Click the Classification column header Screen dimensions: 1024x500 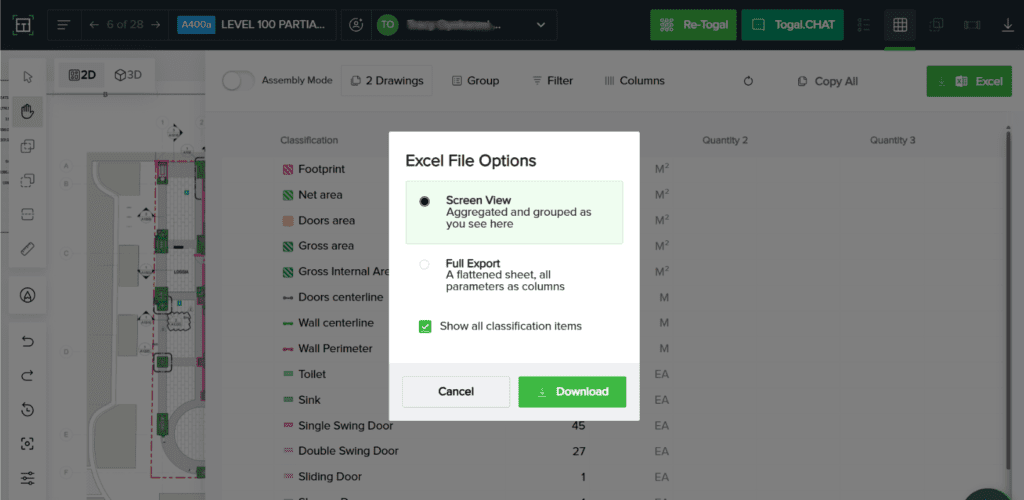click(309, 140)
